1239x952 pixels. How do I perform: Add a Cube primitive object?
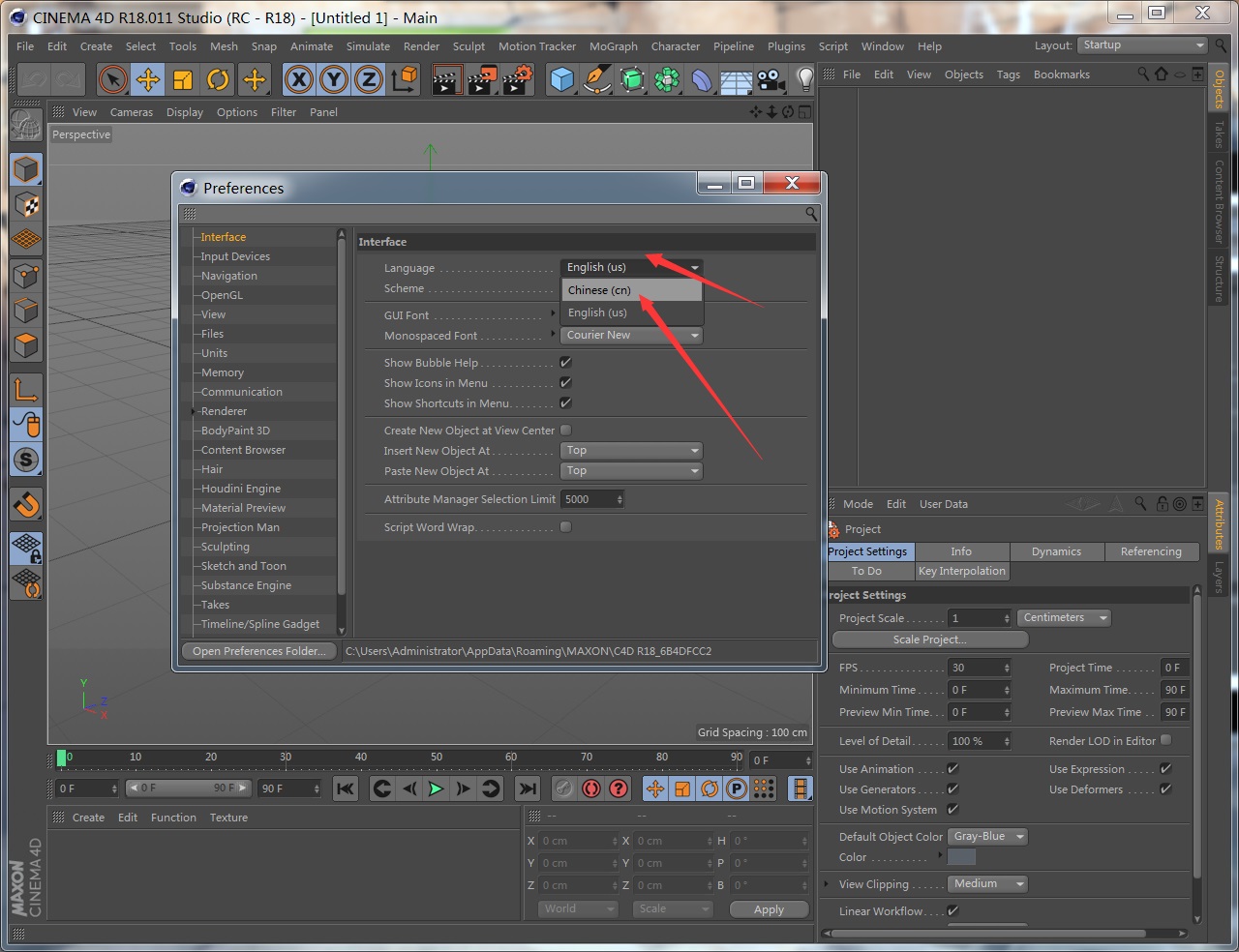[x=561, y=79]
